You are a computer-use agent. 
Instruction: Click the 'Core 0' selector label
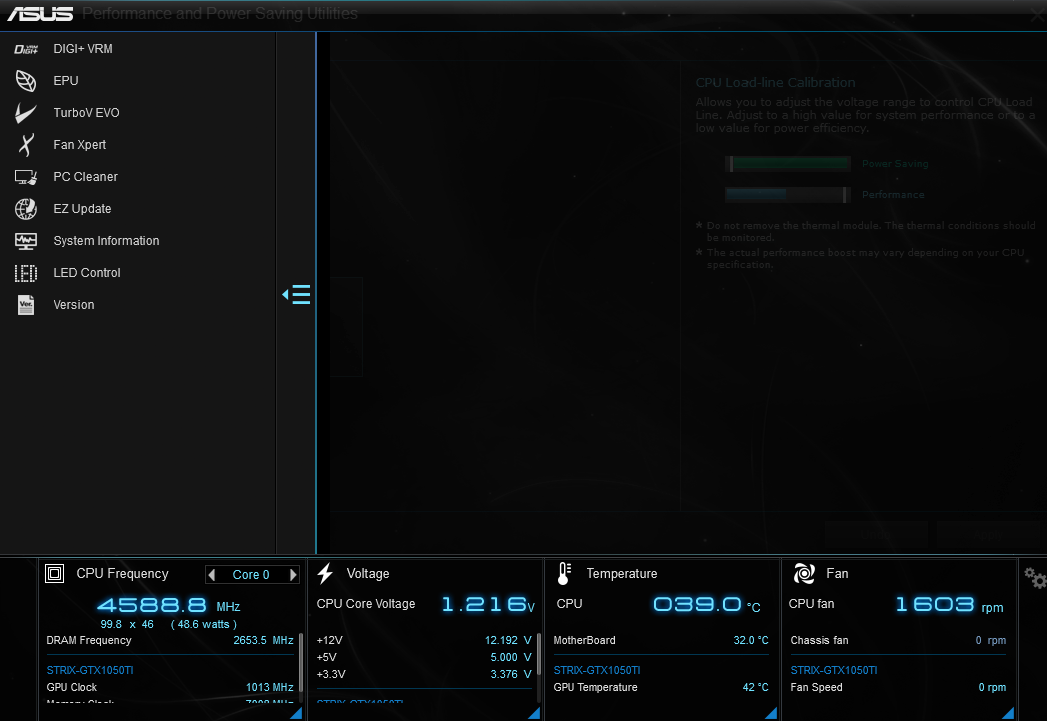[251, 575]
